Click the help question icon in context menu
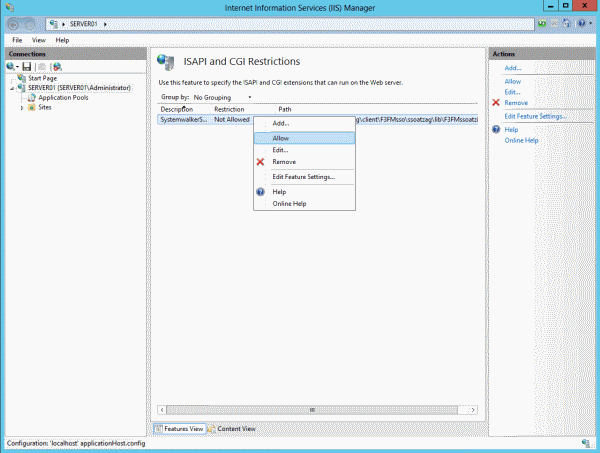This screenshot has width=600, height=453. click(x=260, y=192)
